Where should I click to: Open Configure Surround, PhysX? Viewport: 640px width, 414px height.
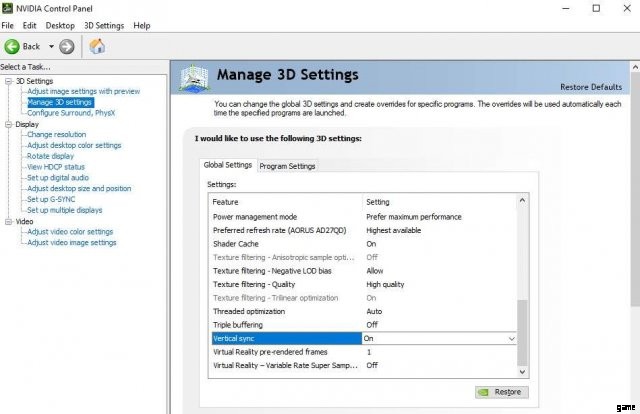pos(71,113)
